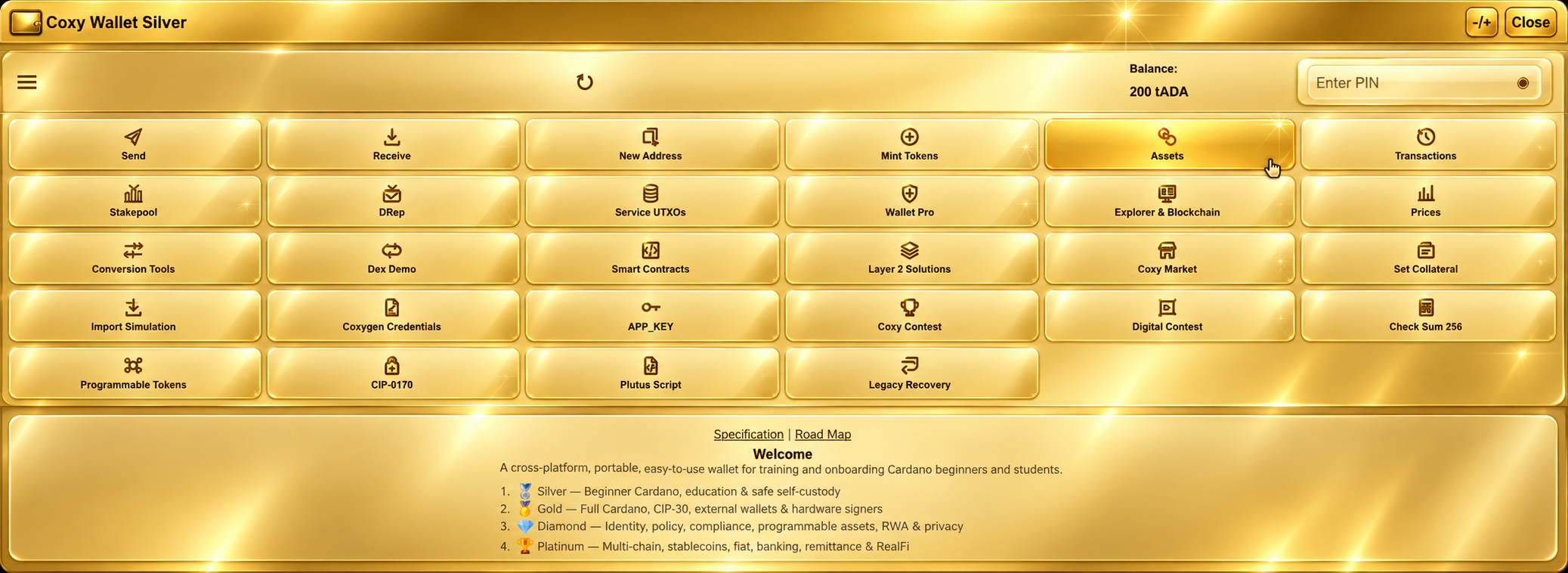This screenshot has width=1568, height=573.
Task: Click the refresh icon
Action: click(x=584, y=82)
